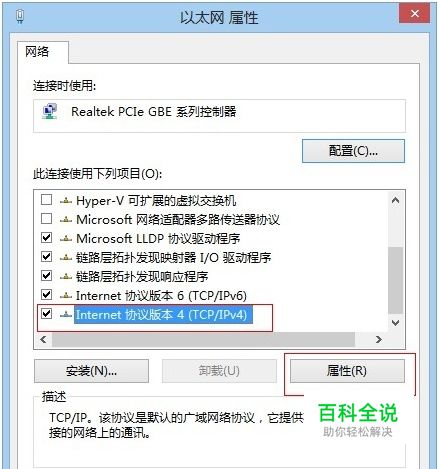Click the horizontal scroll right arrow
Viewport: 439px width, 469px height.
click(x=379, y=340)
